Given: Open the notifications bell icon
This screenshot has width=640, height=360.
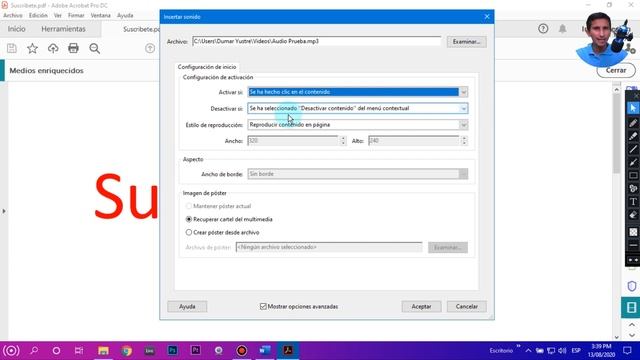Looking at the screenshot, I should (x=562, y=29).
